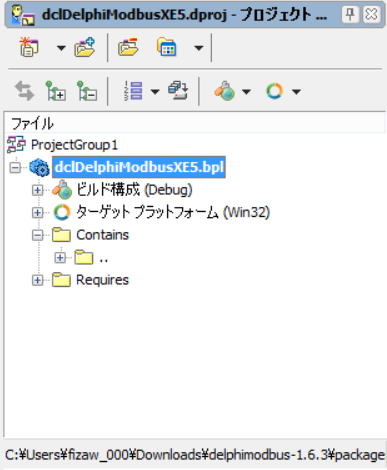The height and width of the screenshot is (470, 387).
Task: Click the Collapse all tree nodes icon
Action: pyautogui.click(x=87, y=91)
